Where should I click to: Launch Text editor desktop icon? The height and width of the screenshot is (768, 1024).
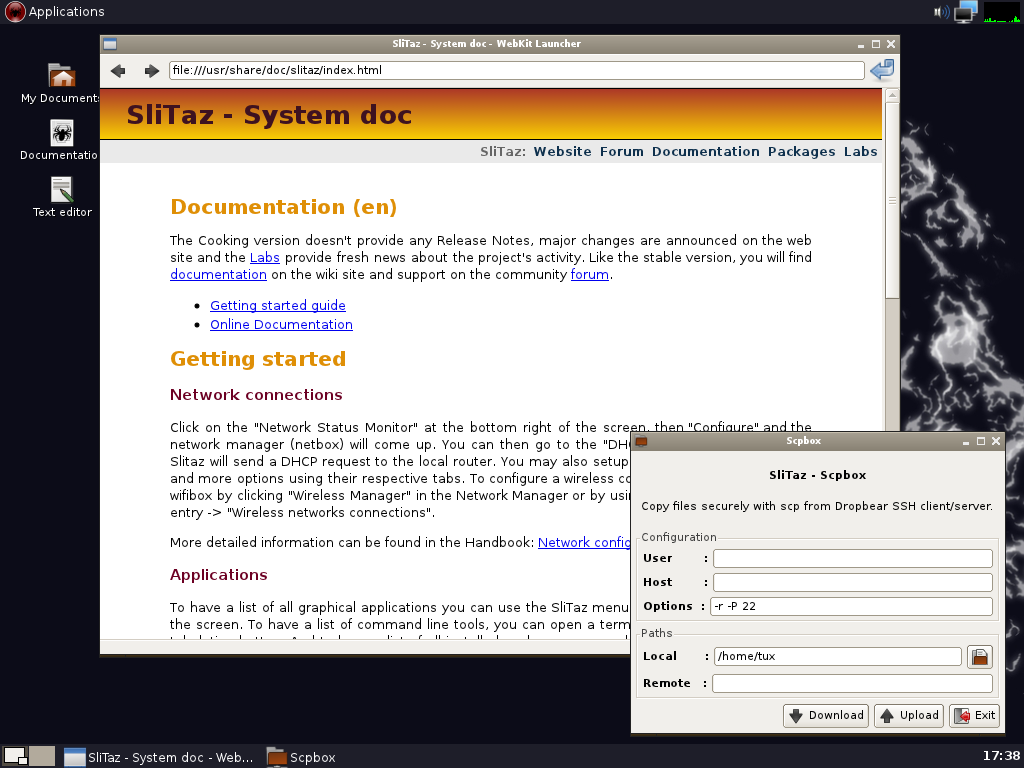tap(62, 197)
